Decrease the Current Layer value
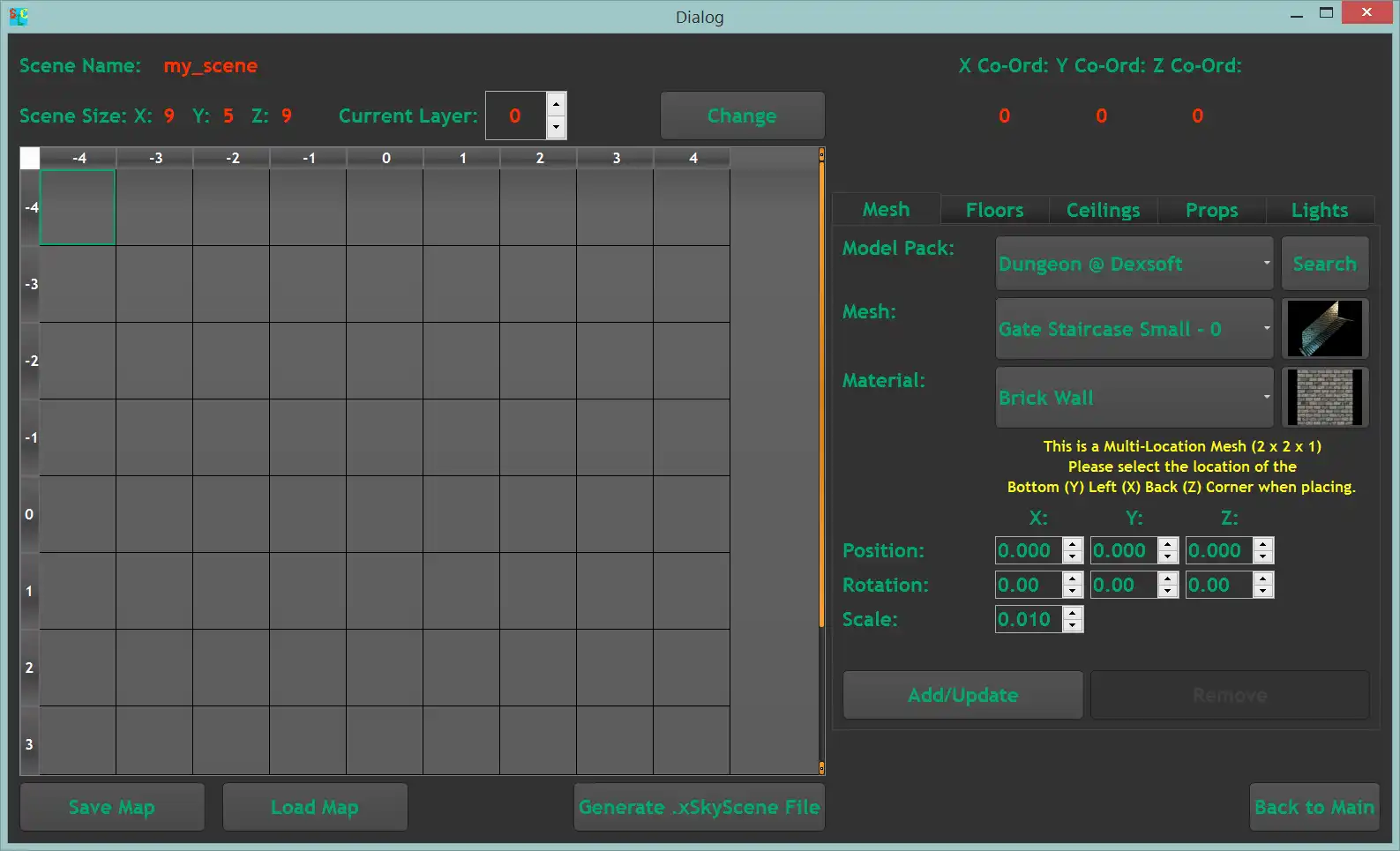This screenshot has height=851, width=1400. click(x=556, y=127)
